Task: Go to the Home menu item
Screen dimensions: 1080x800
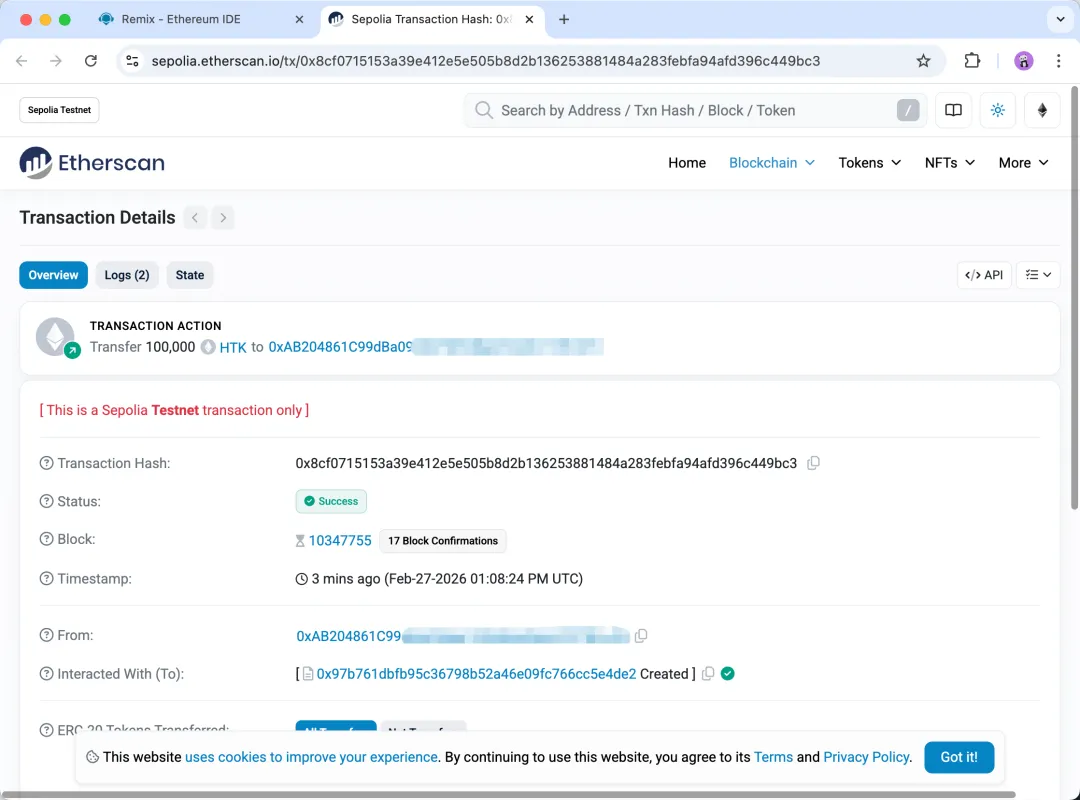Action: pyautogui.click(x=687, y=163)
